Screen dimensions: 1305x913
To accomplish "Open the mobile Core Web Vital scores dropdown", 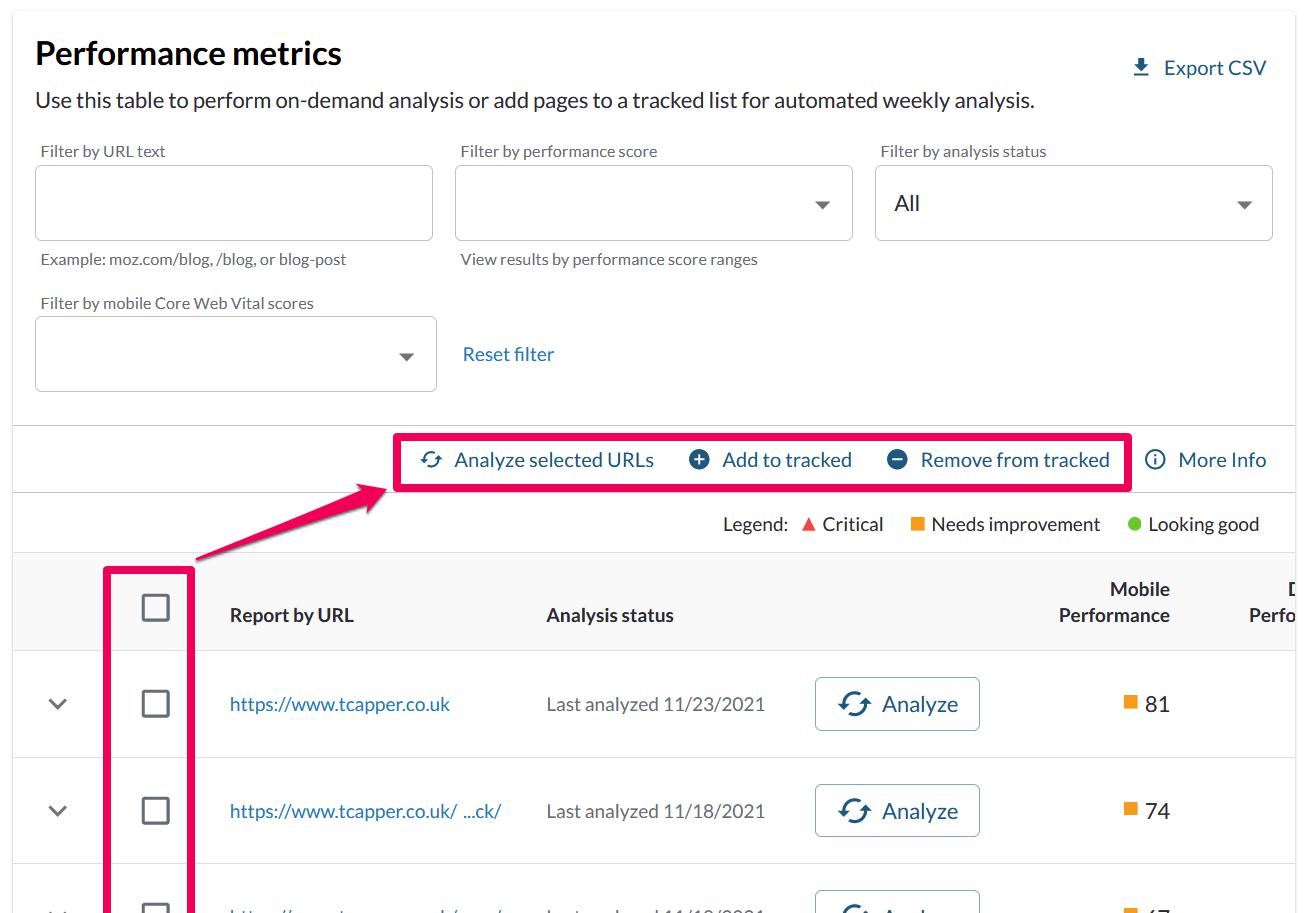I will click(235, 355).
